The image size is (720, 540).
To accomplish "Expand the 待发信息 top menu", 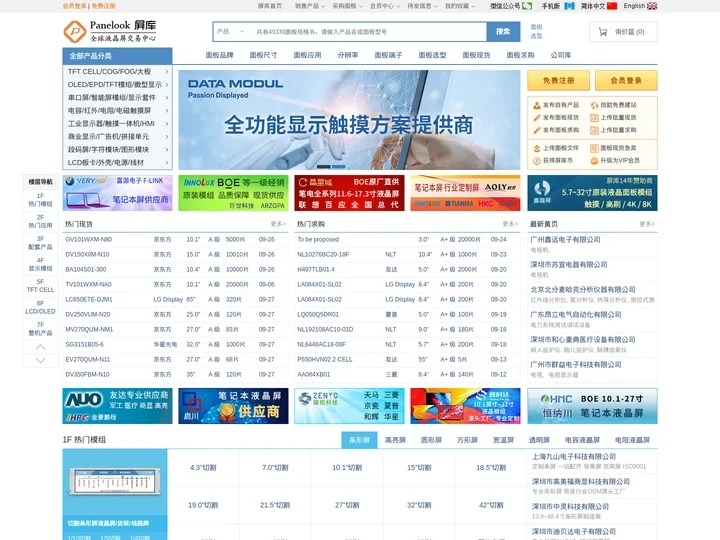I will coord(423,6).
